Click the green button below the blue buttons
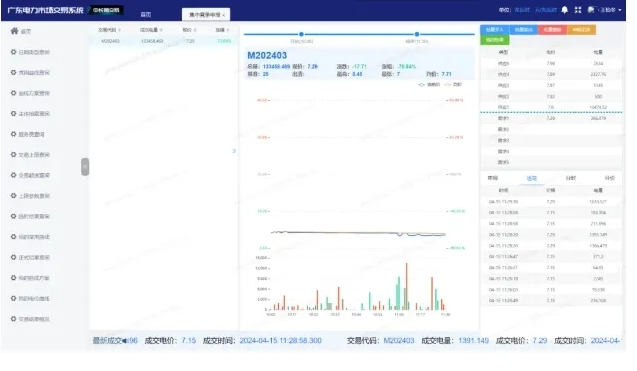This screenshot has height=371, width=637. coord(495,40)
